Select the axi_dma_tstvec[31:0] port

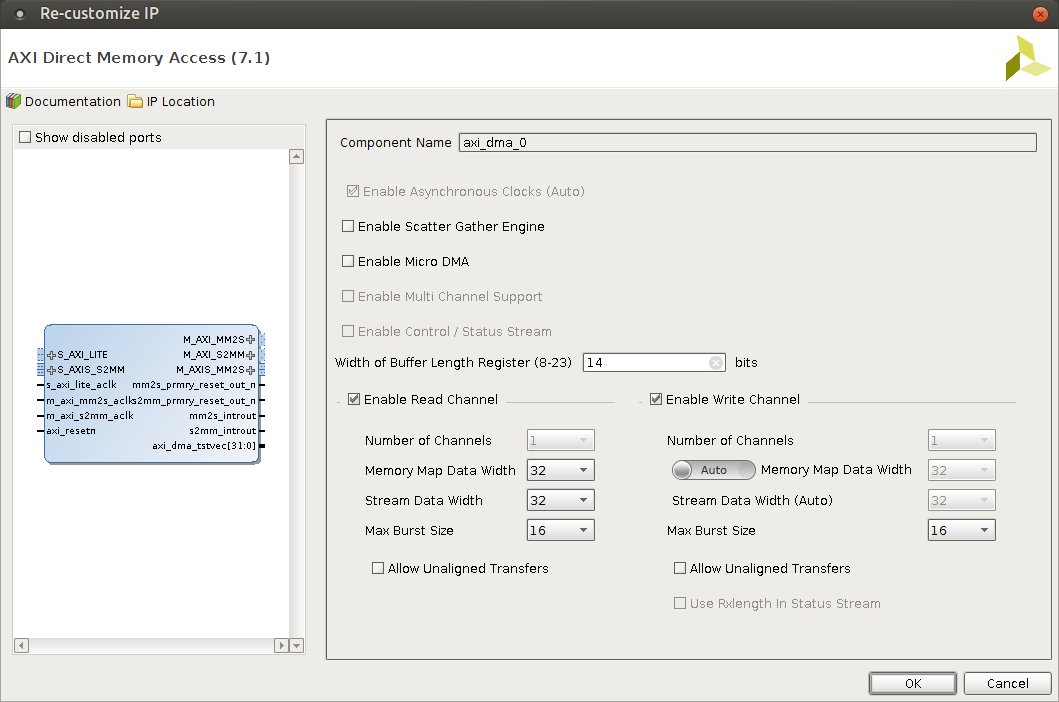tap(204, 445)
